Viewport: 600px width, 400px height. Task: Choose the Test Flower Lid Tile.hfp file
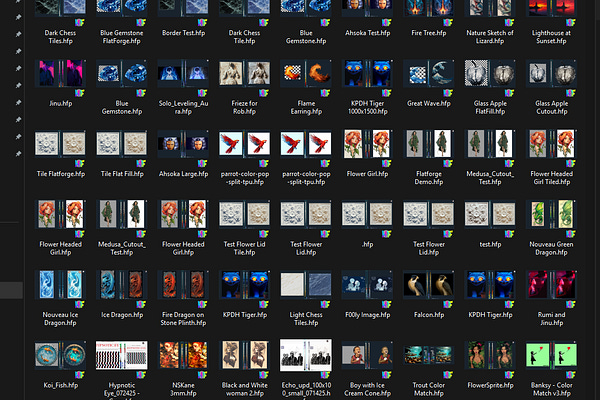pyautogui.click(x=245, y=228)
